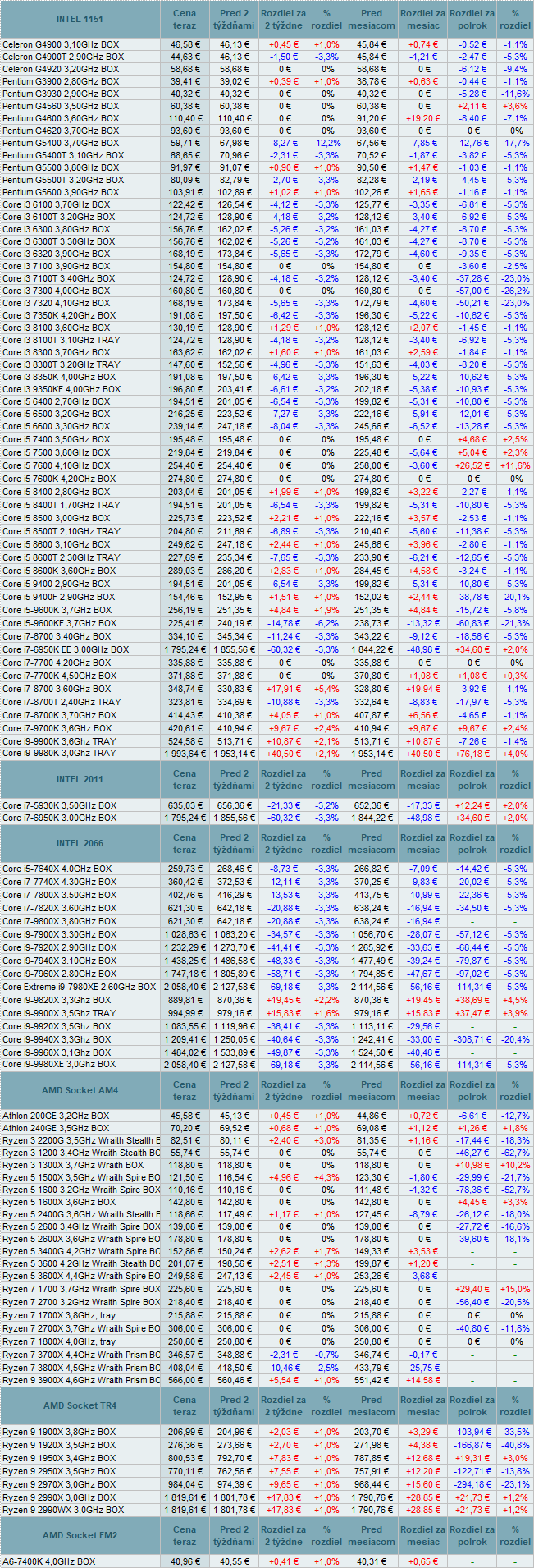
Task: Click the Core i9-9940X 3,3GHz BOX name
Action: tap(57, 1039)
